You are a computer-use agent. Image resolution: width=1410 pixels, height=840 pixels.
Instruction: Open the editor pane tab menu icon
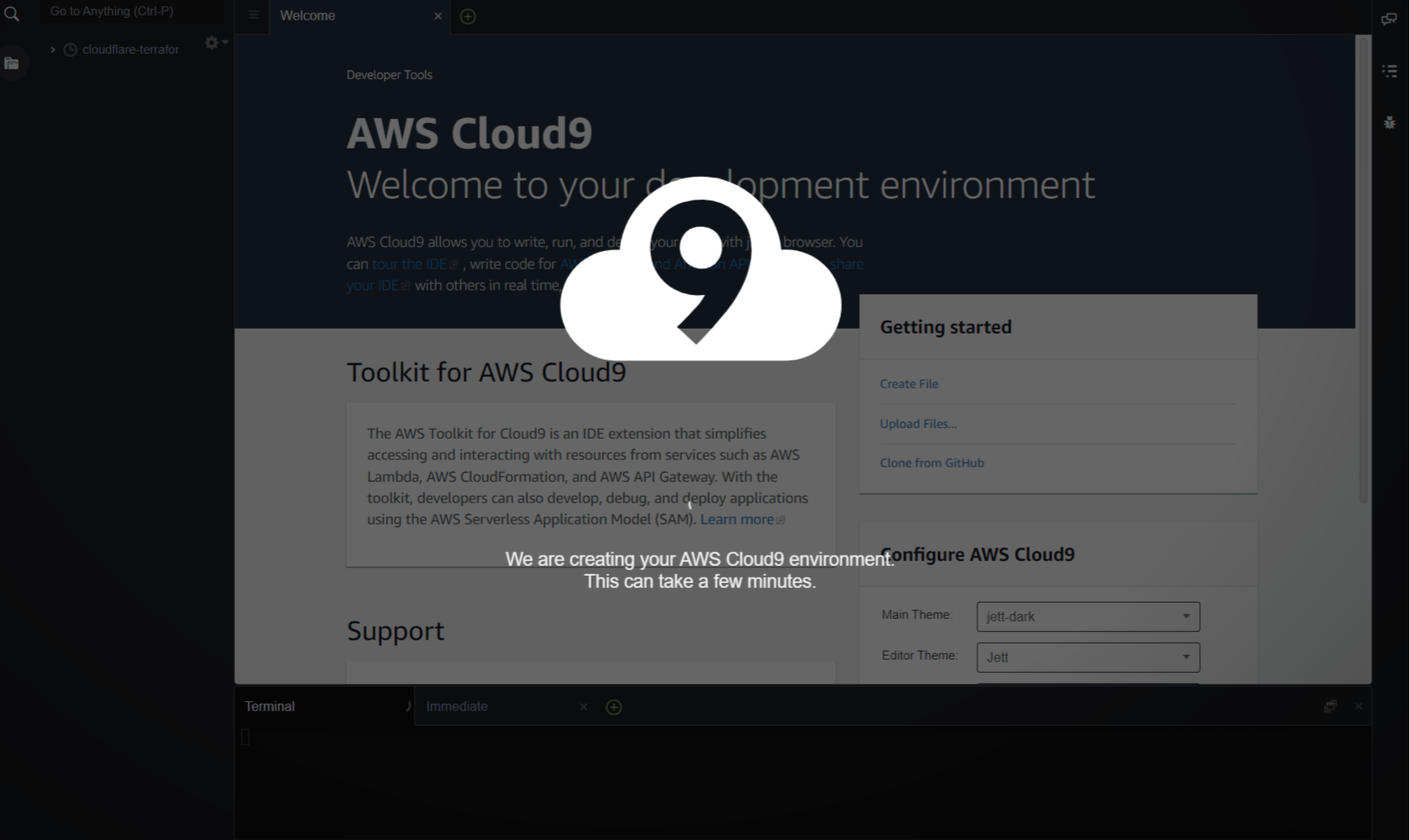254,15
